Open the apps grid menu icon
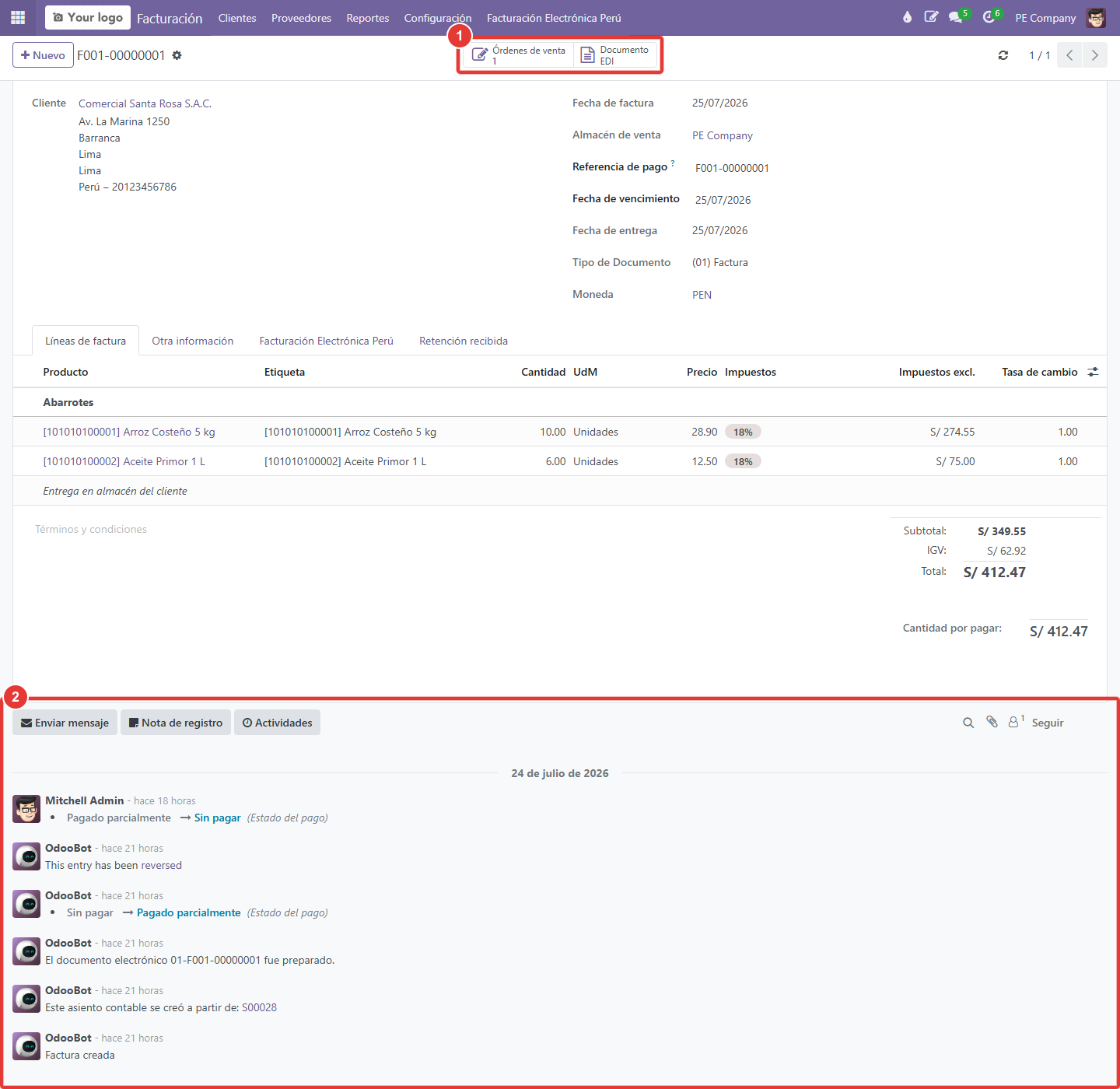 (18, 17)
